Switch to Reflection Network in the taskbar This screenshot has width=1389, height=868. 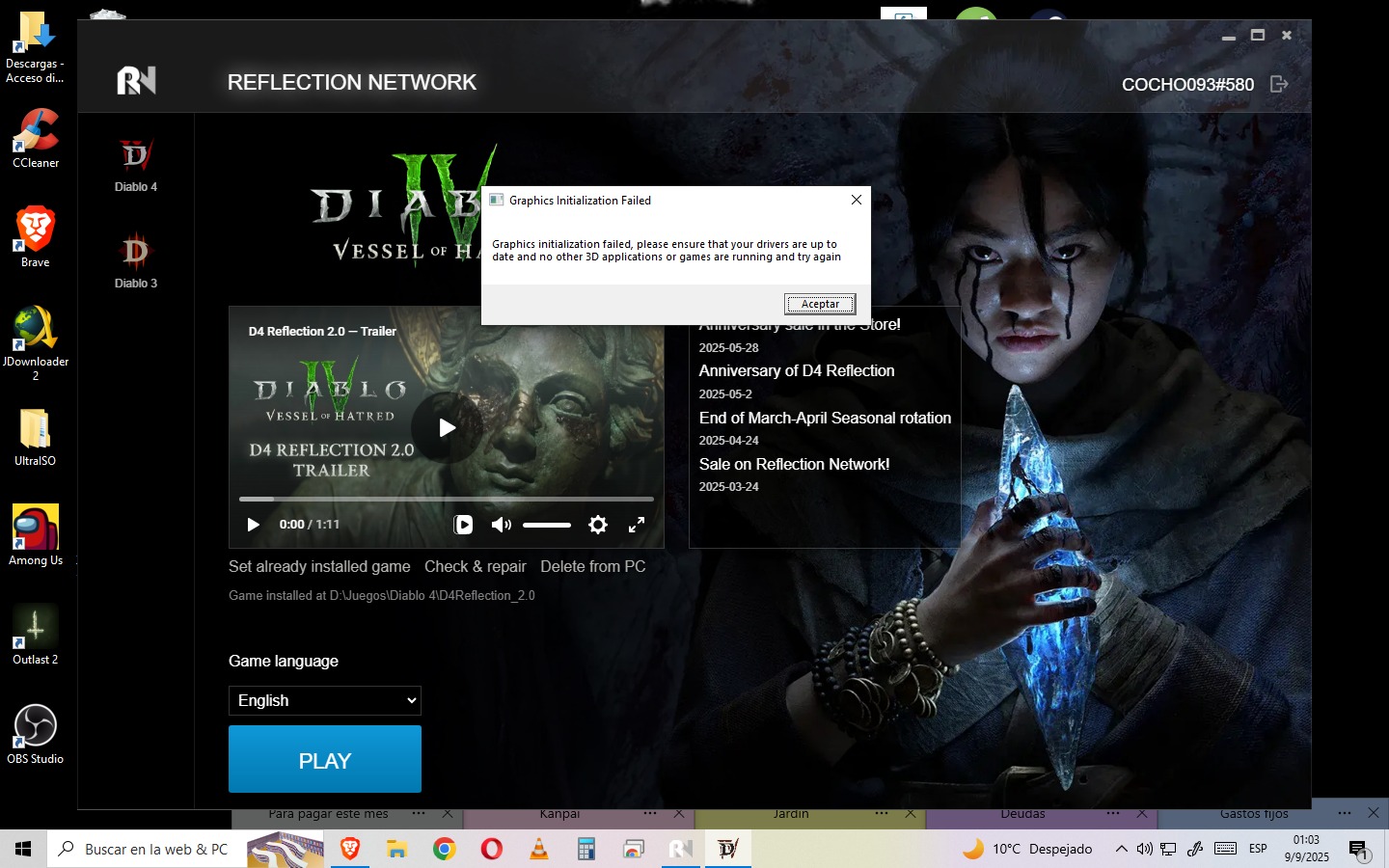[x=680, y=849]
